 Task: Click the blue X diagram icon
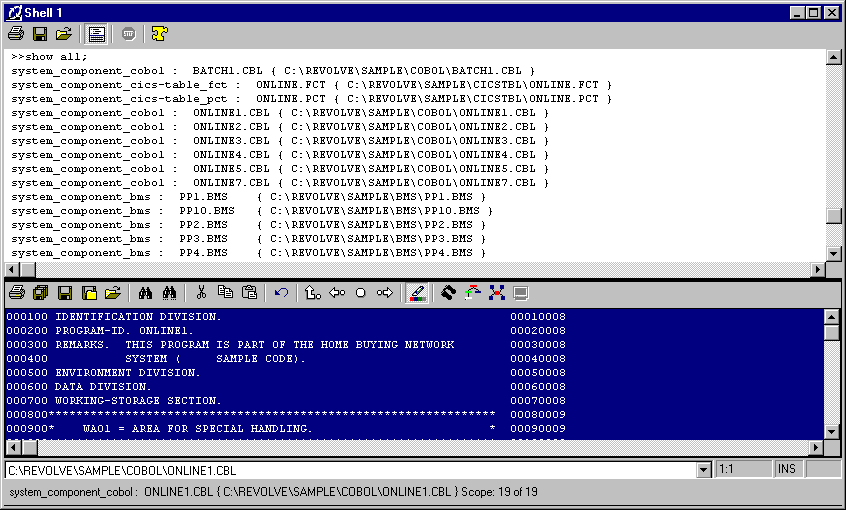pos(496,293)
